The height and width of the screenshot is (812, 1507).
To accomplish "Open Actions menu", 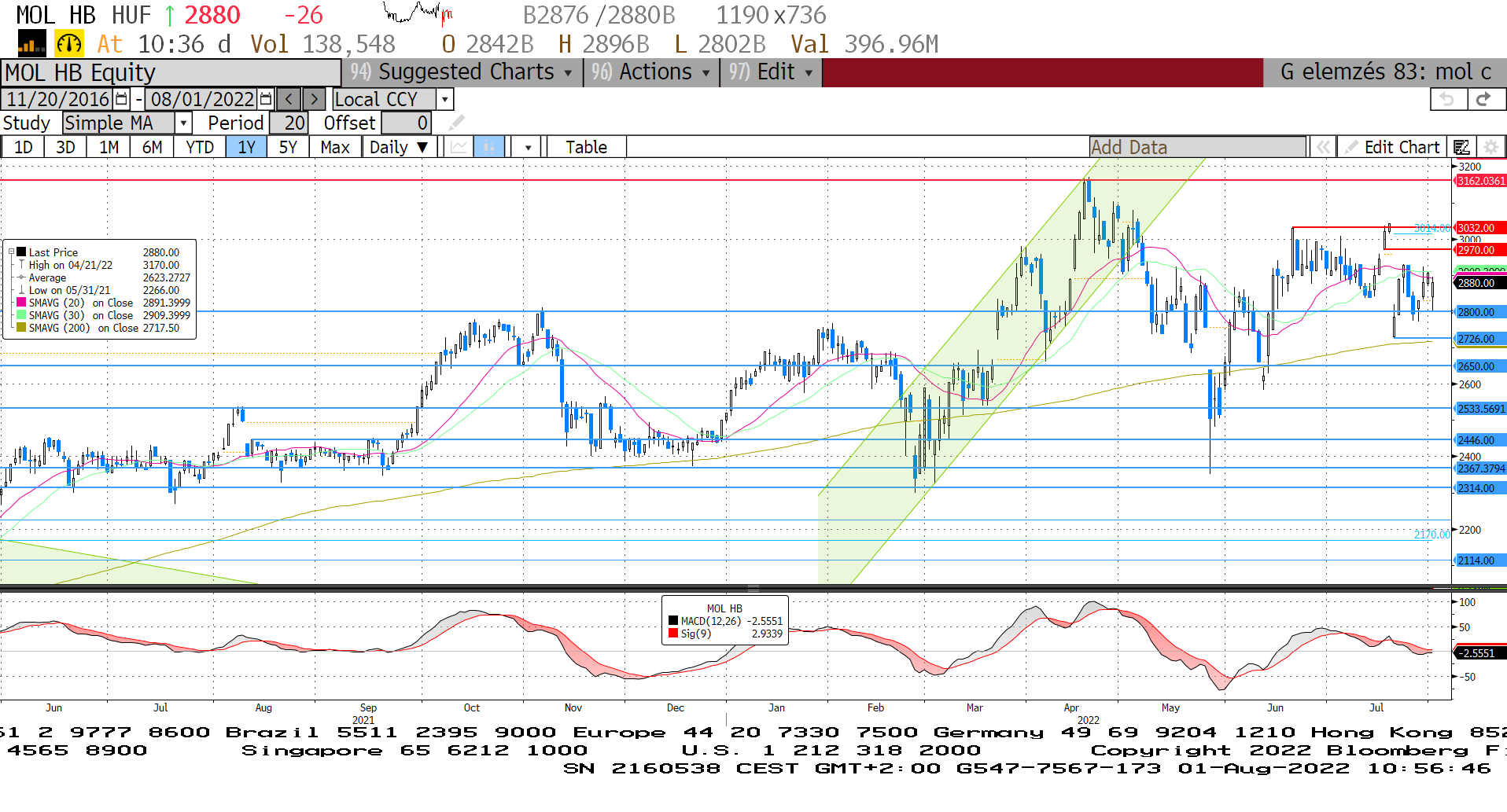I will tap(650, 72).
